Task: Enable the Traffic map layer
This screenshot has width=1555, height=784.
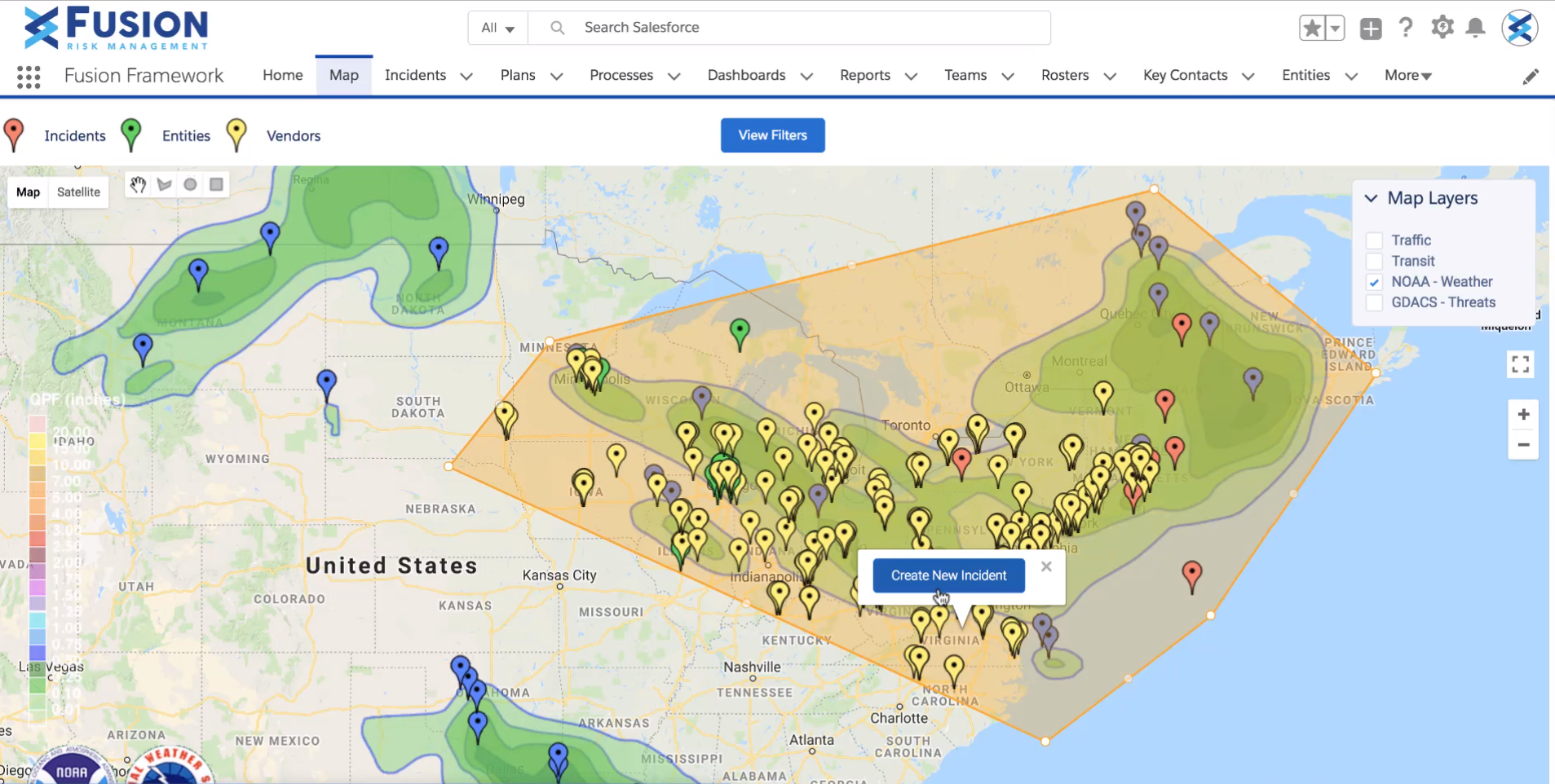Action: (x=1374, y=240)
